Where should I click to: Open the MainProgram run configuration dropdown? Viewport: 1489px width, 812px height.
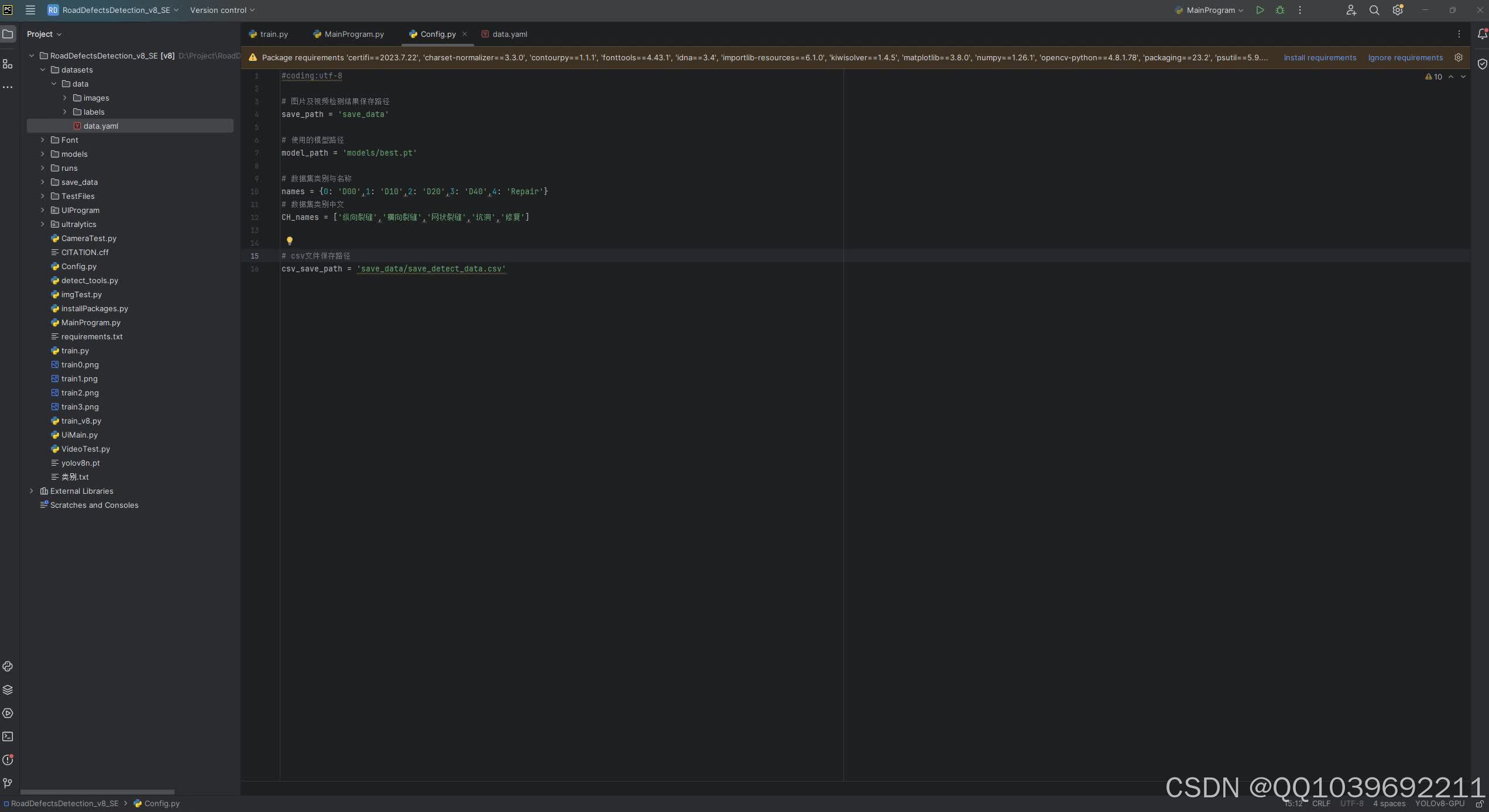1209,10
